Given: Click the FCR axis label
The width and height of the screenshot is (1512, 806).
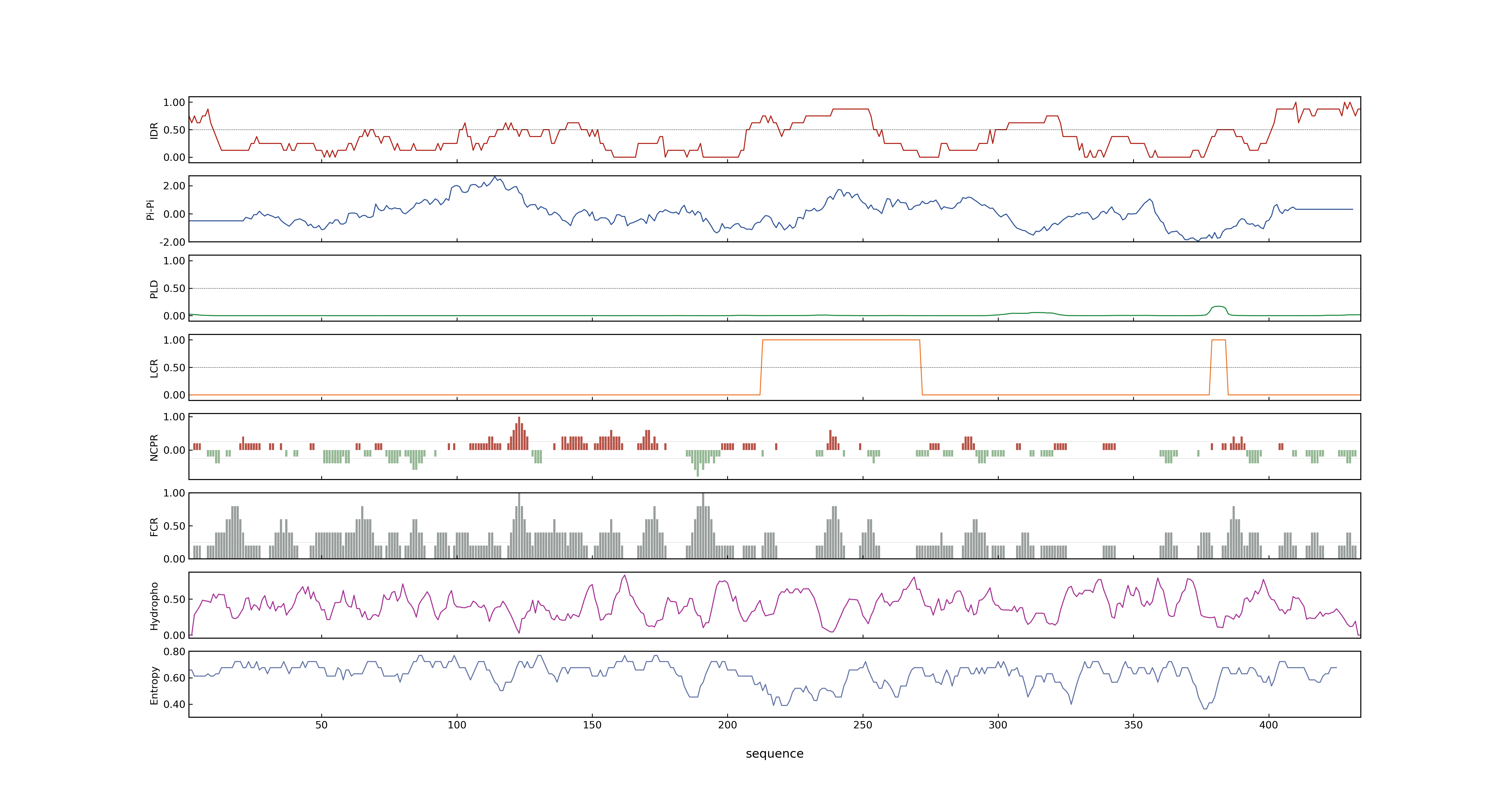Looking at the screenshot, I should click(154, 526).
